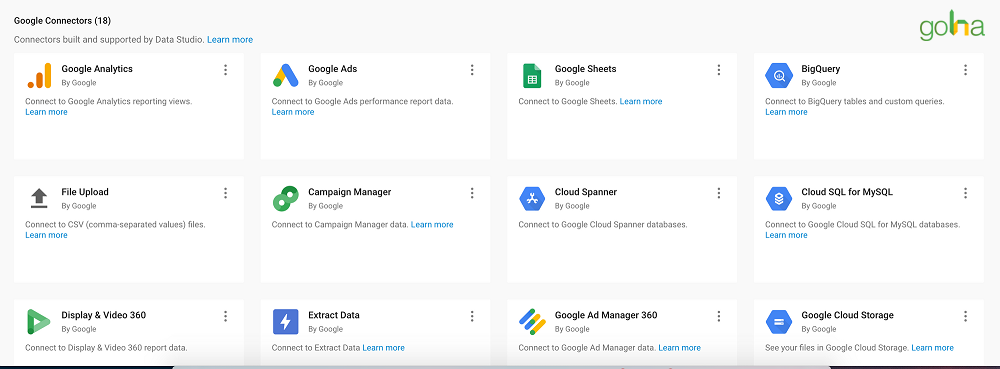Image resolution: width=1000 pixels, height=369 pixels.
Task: Open Learn more link in File Upload card
Action: (x=46, y=235)
